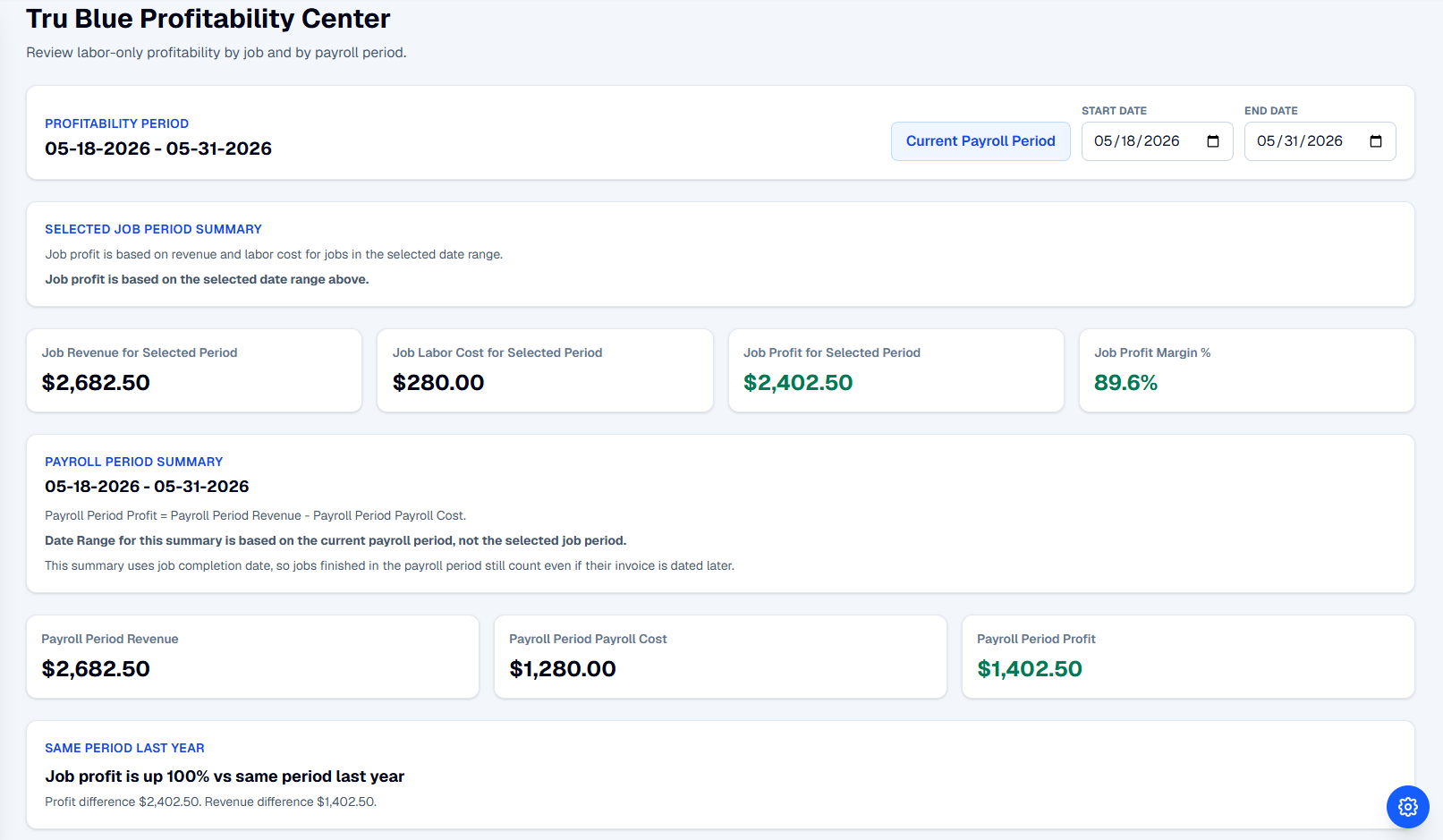Click 'Job profit is up 100%' statement

point(225,776)
